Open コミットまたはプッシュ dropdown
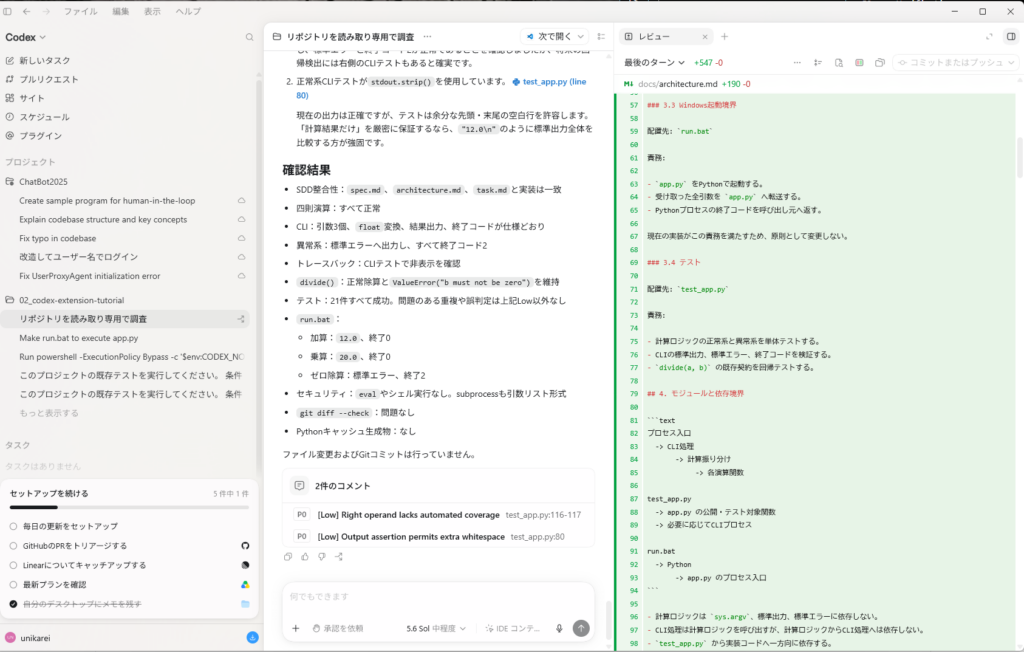 click(955, 63)
